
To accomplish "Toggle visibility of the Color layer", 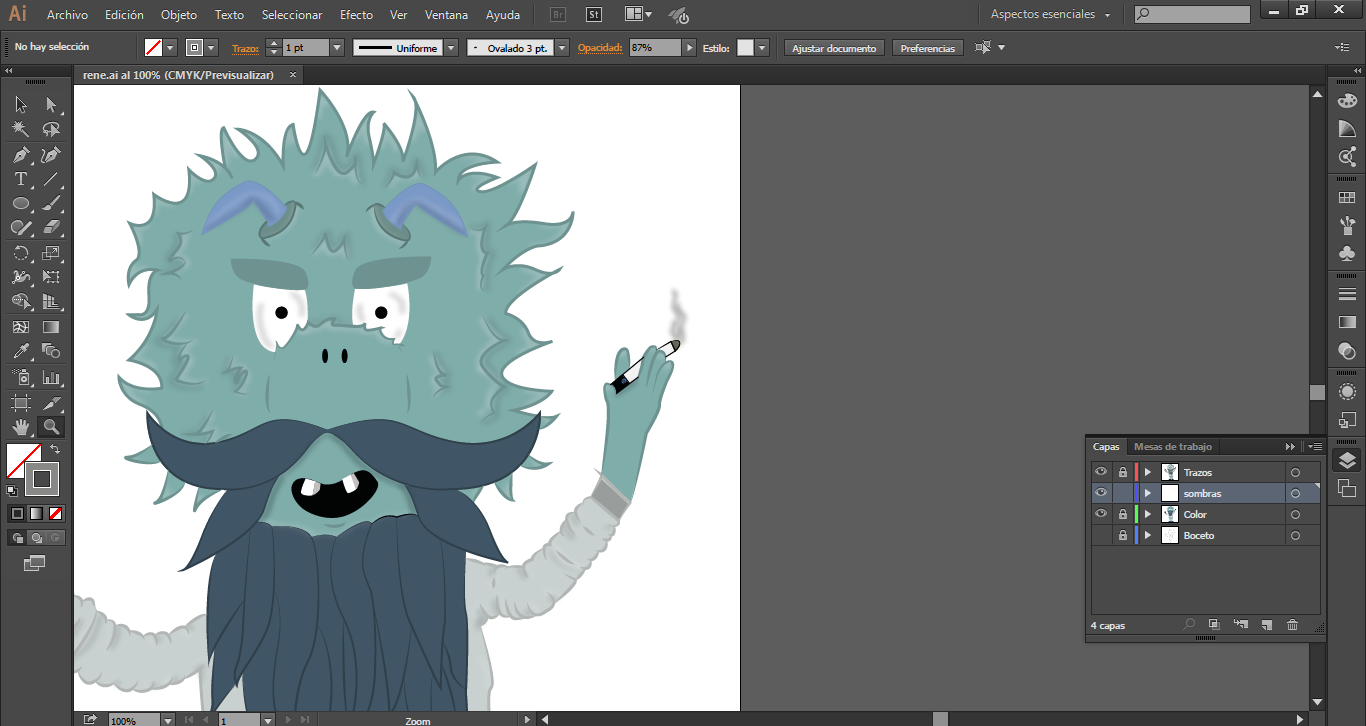I will click(x=1101, y=514).
